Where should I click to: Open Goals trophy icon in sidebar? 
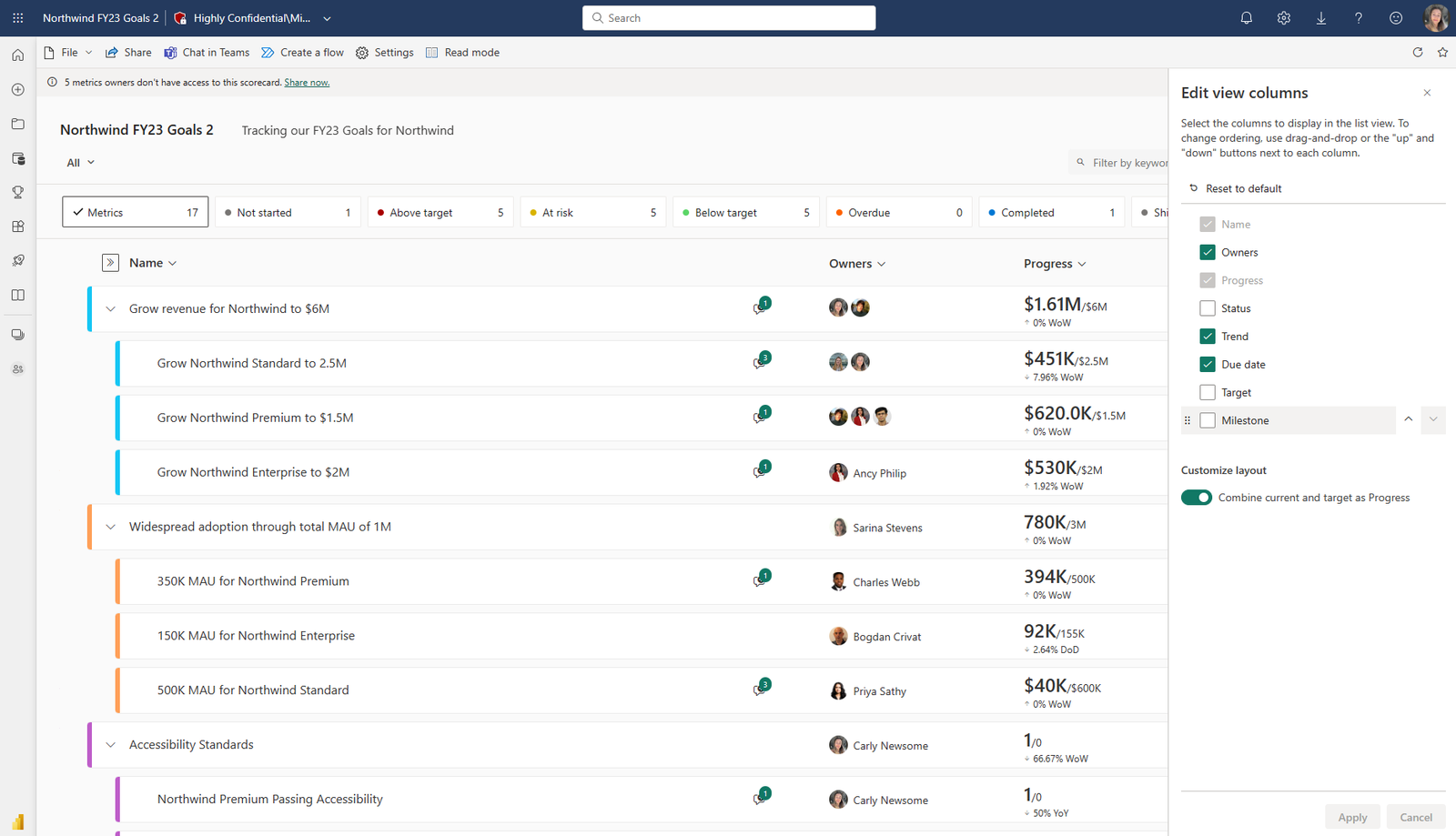[x=18, y=193]
